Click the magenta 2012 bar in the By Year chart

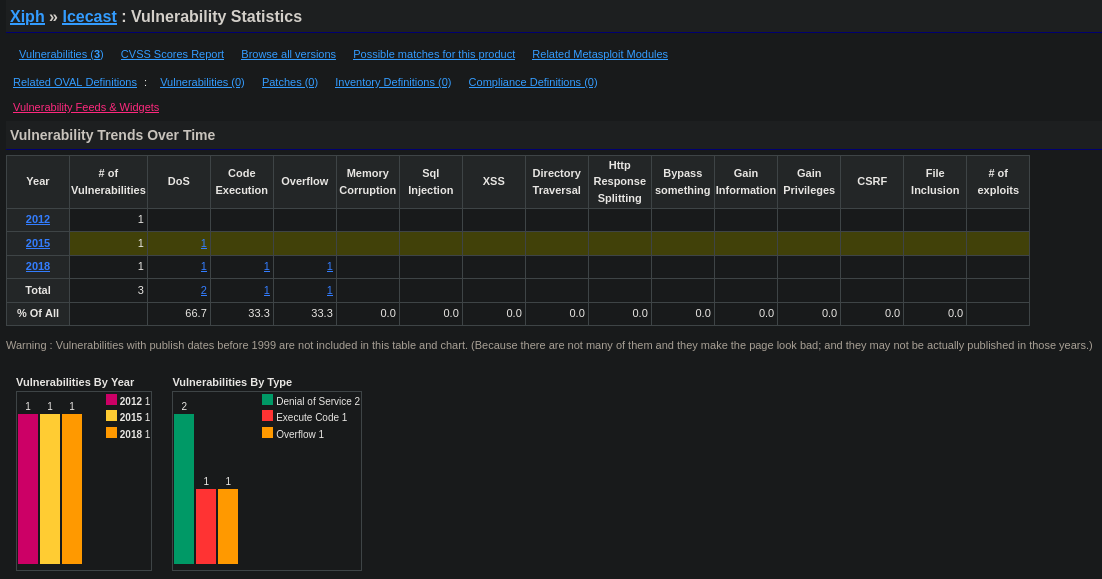tap(28, 489)
